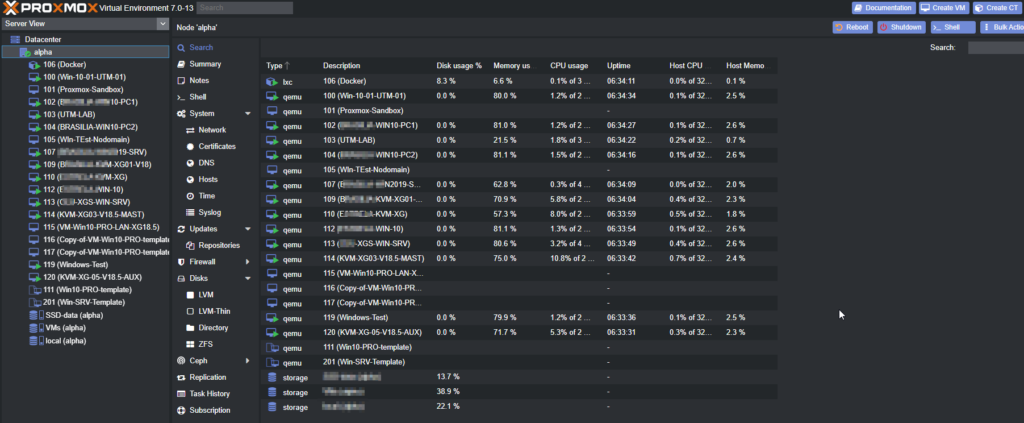Select 105 (Win-TEst-Nodomain) in the tree
The height and width of the screenshot is (423, 1024).
pyautogui.click(x=86, y=140)
